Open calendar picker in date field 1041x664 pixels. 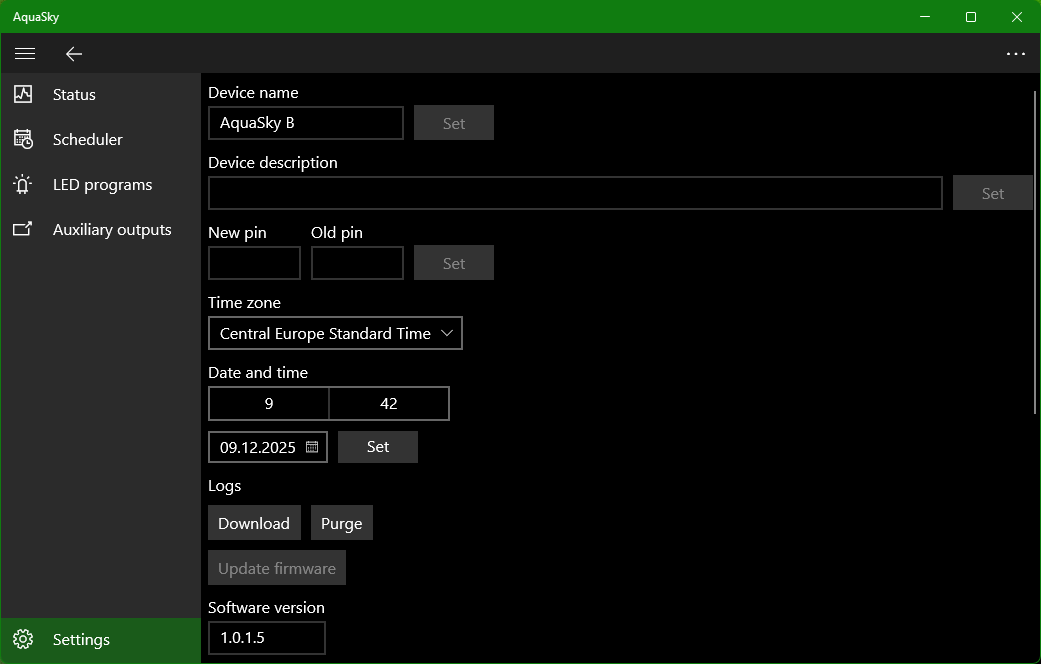[x=312, y=447]
